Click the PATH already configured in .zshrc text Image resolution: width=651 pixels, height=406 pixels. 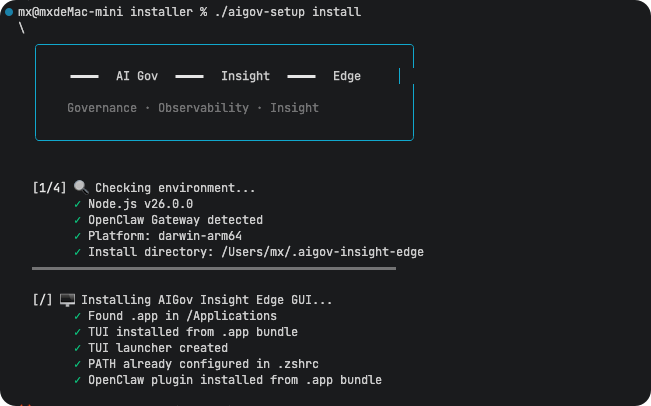(203, 364)
